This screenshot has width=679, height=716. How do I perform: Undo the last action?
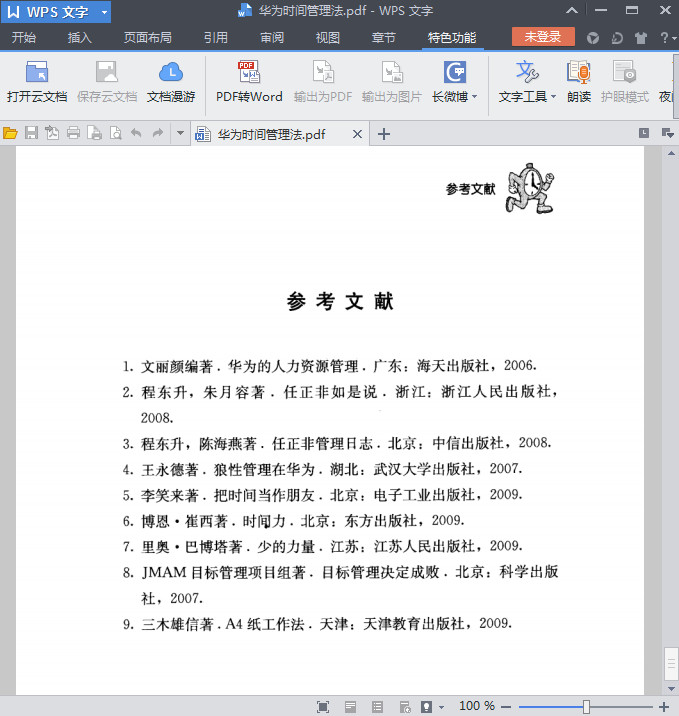tap(136, 133)
